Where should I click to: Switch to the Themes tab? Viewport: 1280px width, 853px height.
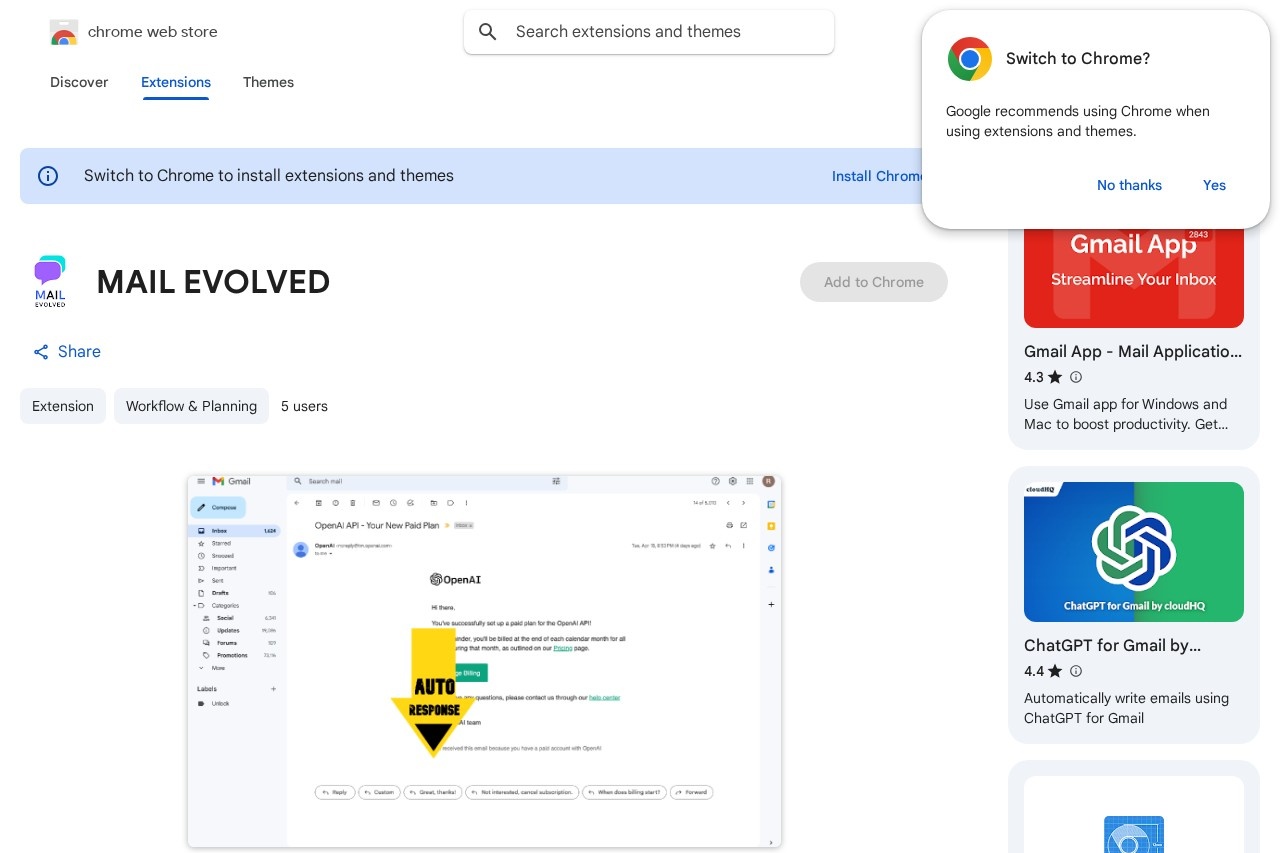point(268,83)
